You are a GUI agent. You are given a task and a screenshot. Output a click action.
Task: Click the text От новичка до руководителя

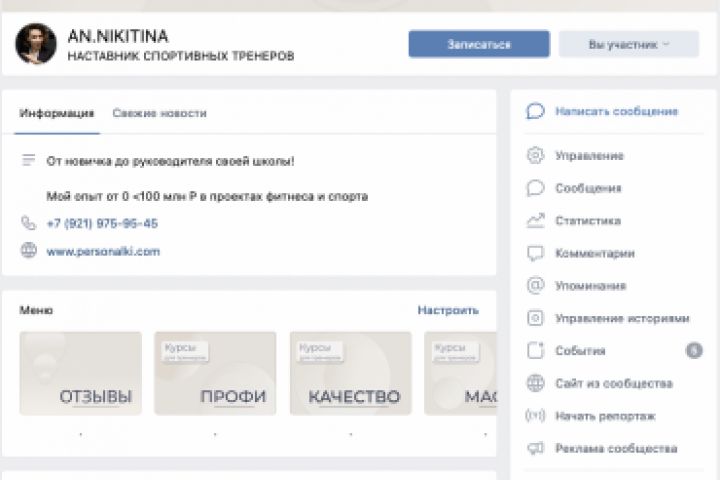coord(170,161)
